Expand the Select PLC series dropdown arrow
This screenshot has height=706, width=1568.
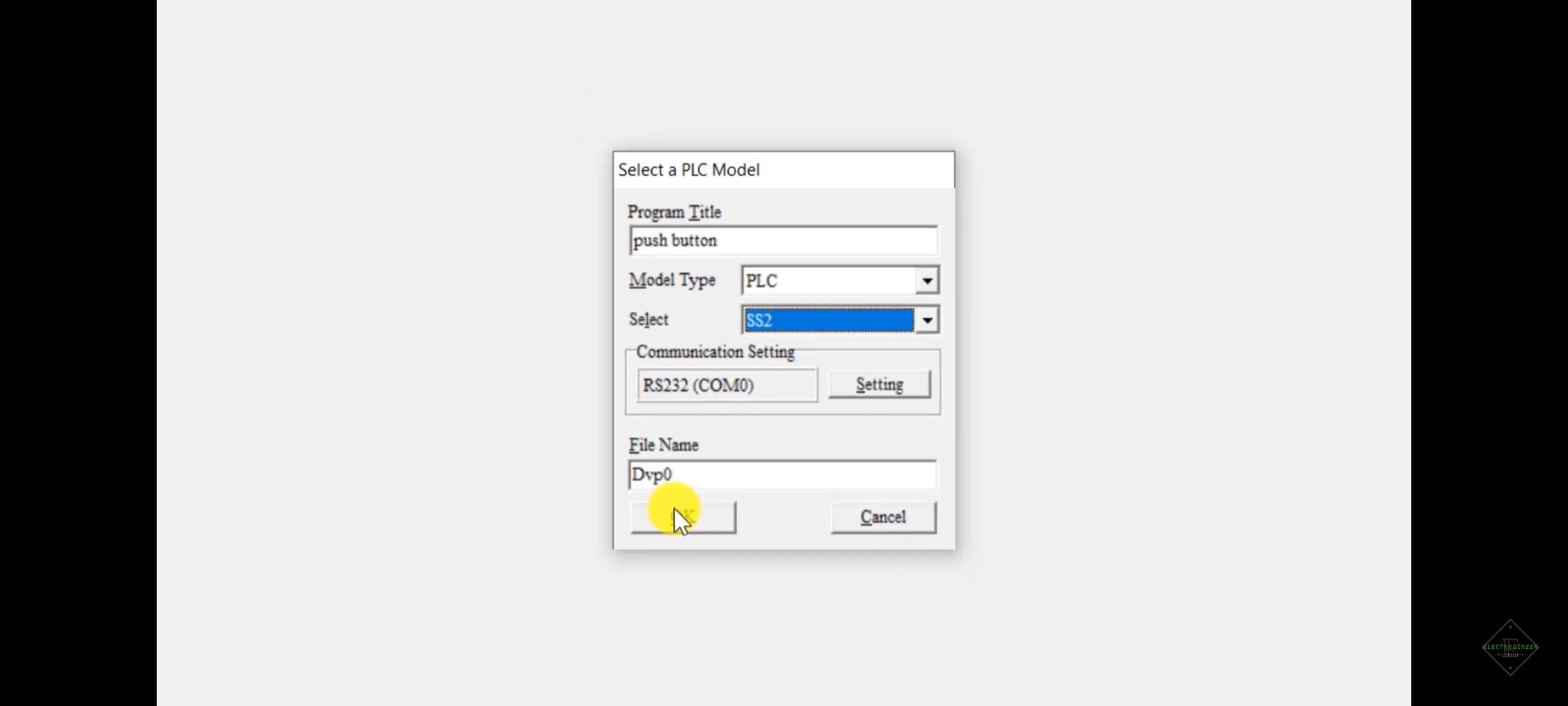[926, 320]
